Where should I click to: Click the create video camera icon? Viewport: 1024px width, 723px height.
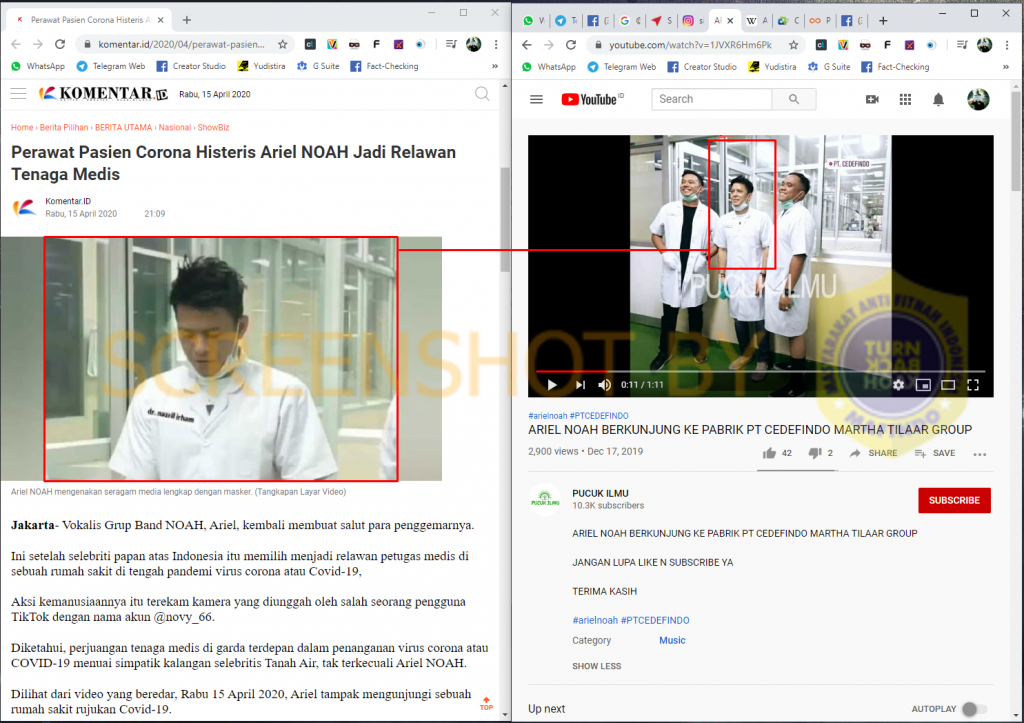(872, 99)
